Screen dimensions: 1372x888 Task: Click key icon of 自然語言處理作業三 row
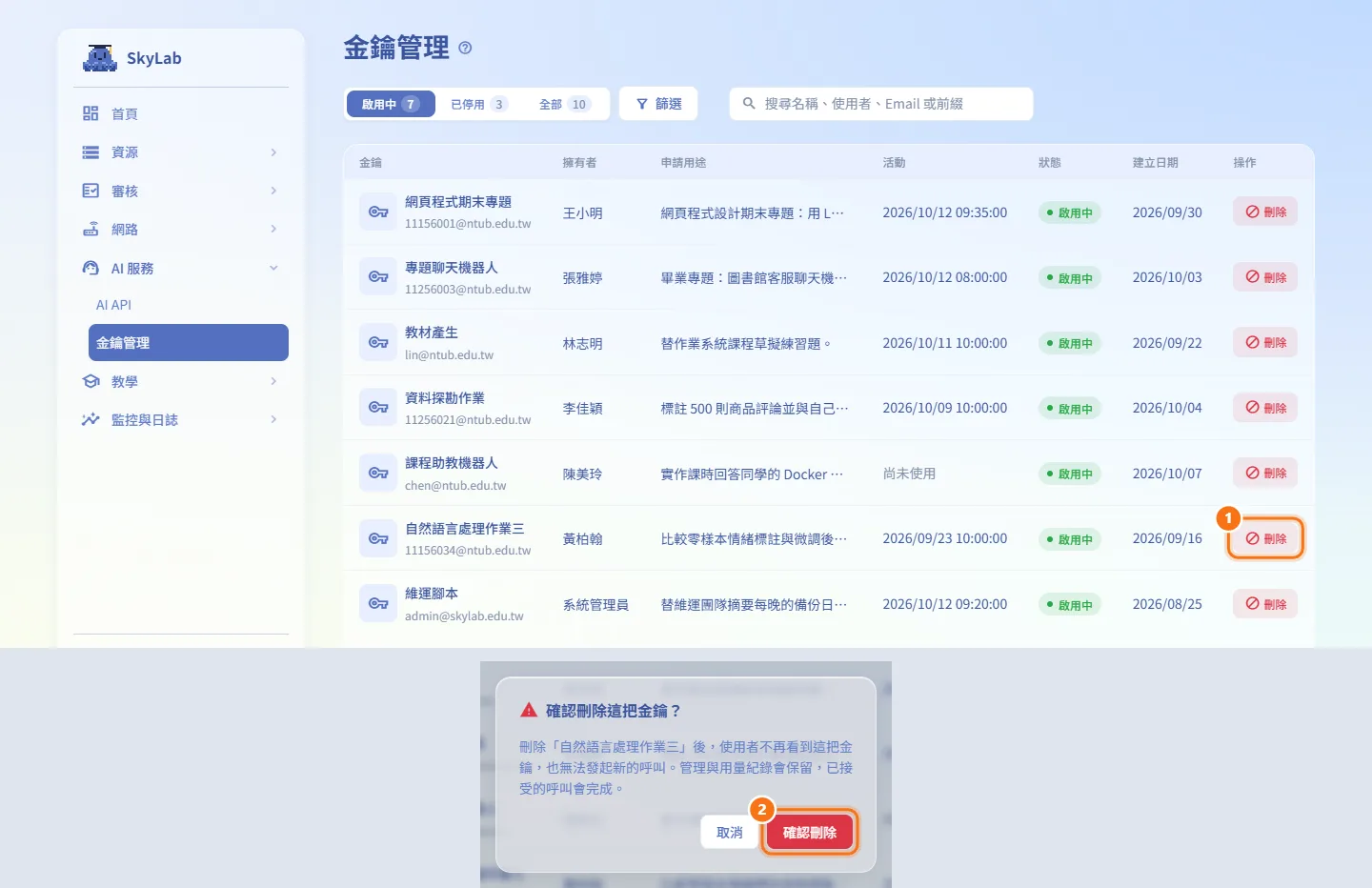pos(378,538)
